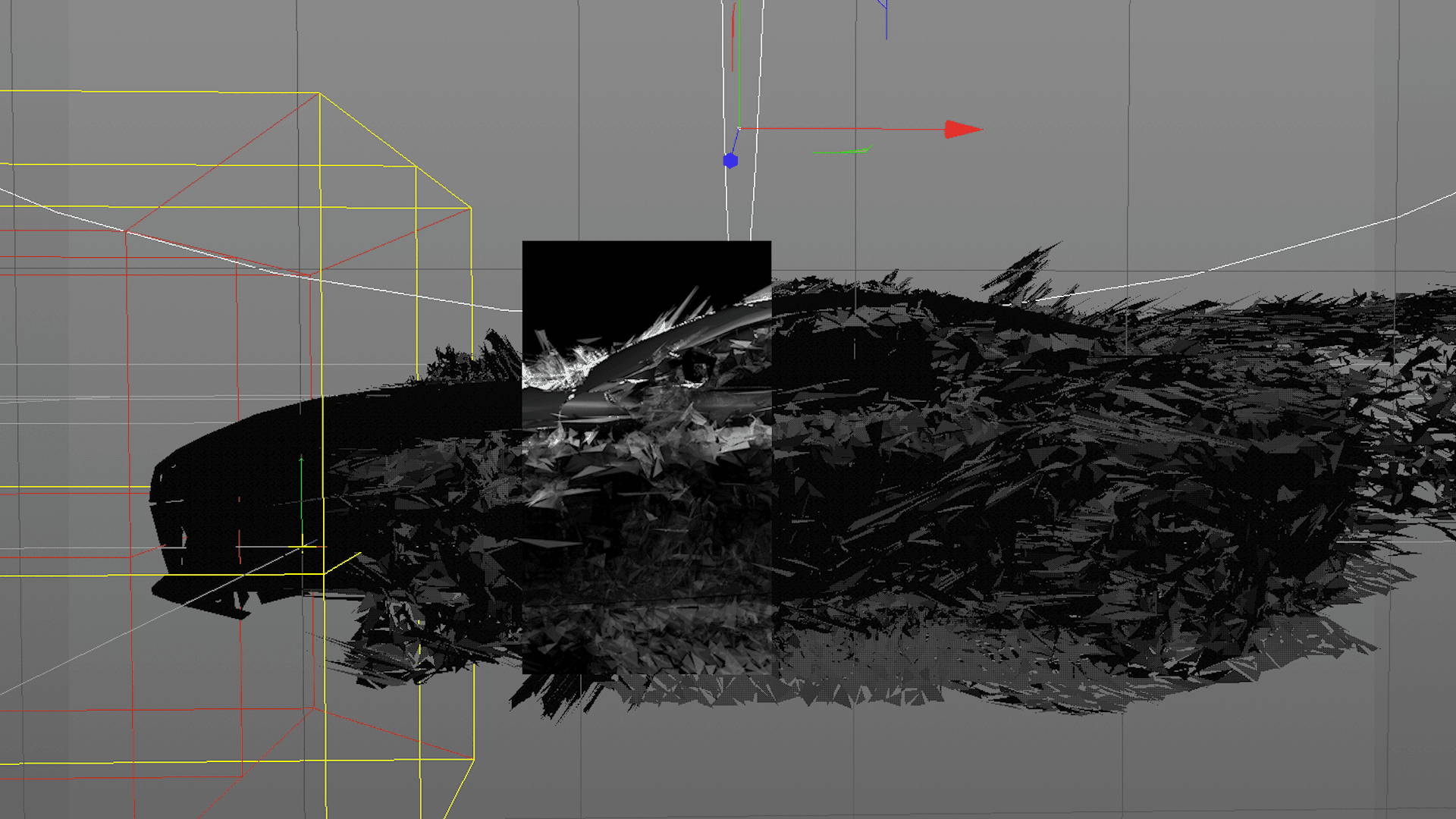
Task: Click bottom-right corner of yellow wireframe box
Action: click(473, 759)
